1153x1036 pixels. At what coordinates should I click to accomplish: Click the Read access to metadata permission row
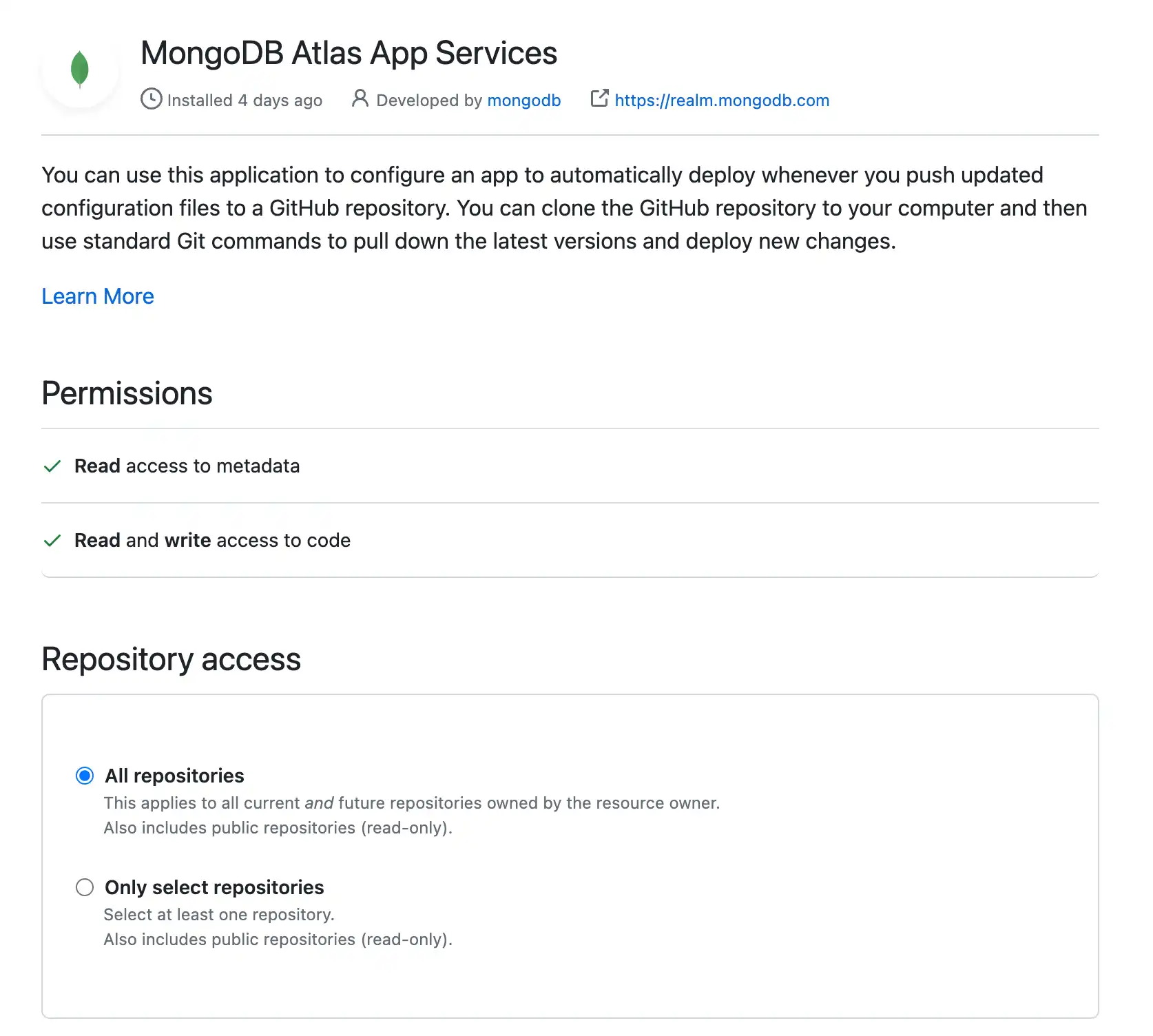pos(187,466)
